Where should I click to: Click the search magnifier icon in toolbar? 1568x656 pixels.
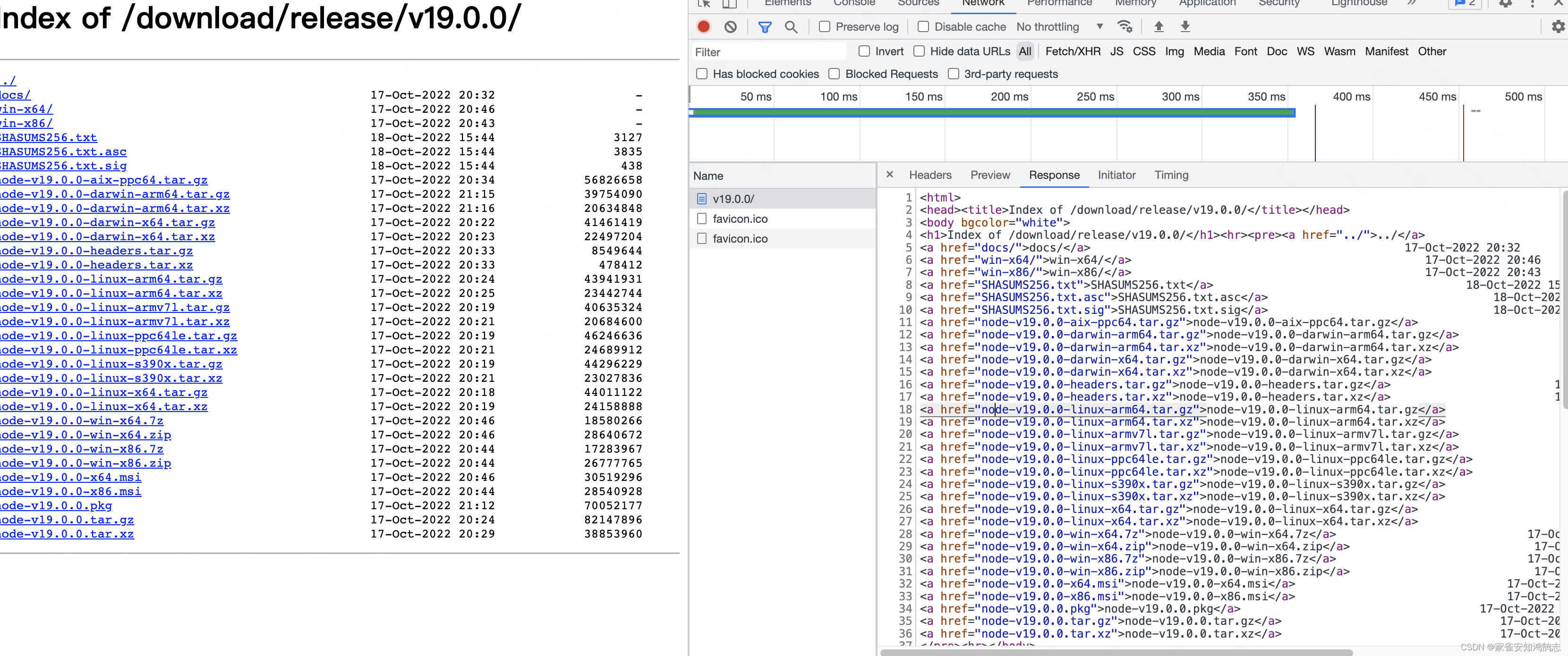792,27
